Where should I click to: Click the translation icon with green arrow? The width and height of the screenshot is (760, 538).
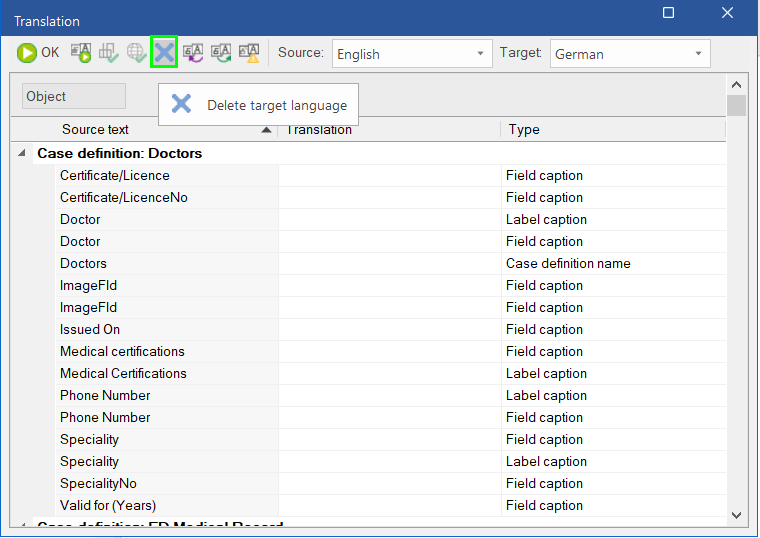[221, 52]
